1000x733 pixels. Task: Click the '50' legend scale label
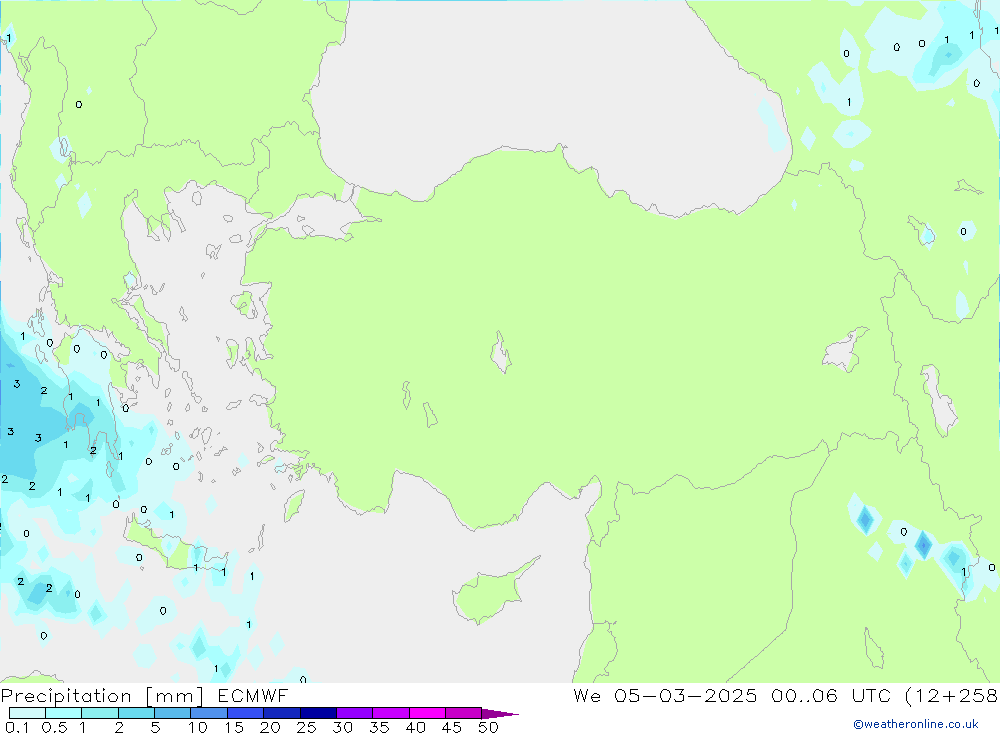pyautogui.click(x=488, y=727)
